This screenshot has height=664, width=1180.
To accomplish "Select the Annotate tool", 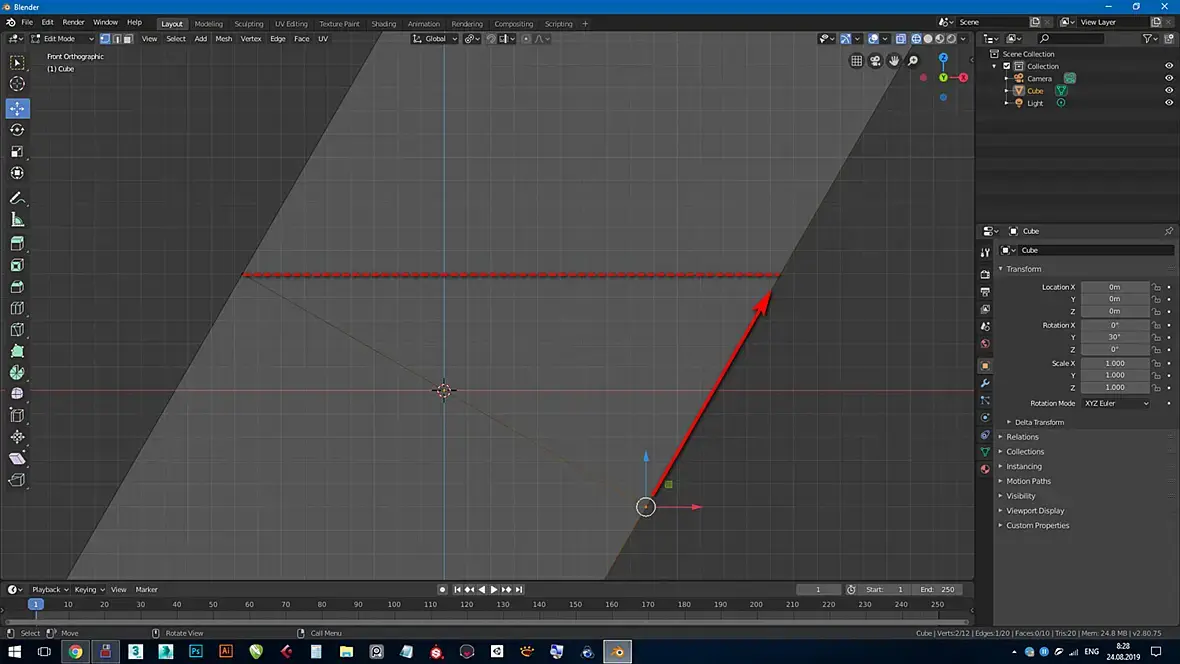I will (x=17, y=198).
